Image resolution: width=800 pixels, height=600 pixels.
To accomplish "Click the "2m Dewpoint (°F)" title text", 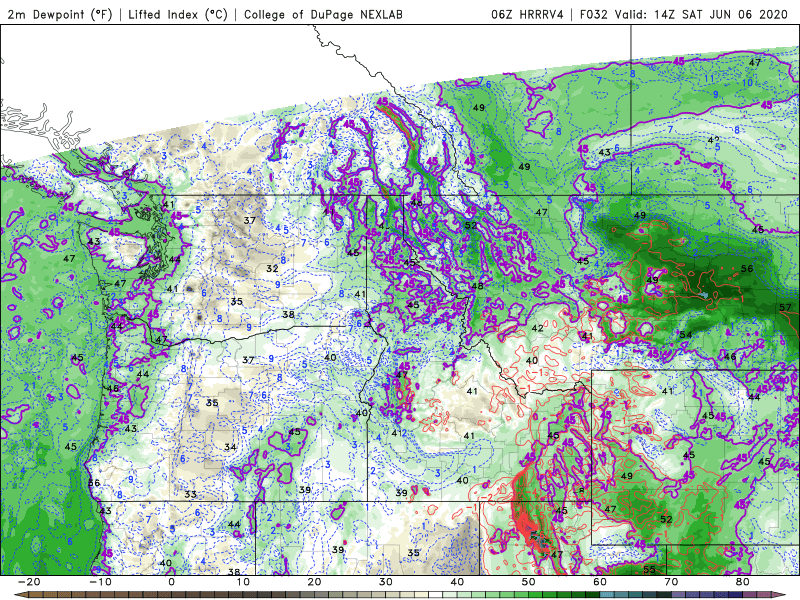I will point(59,15).
